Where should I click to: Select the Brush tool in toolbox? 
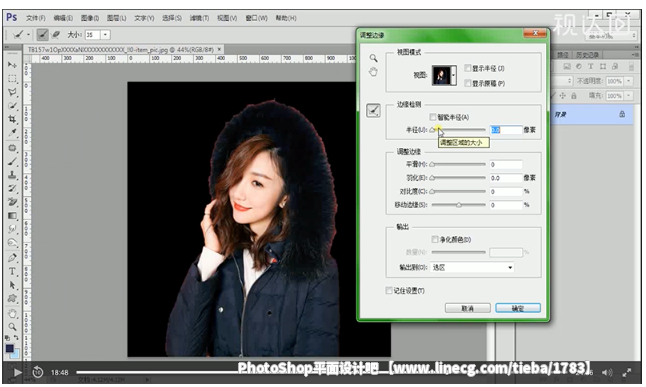(12, 161)
